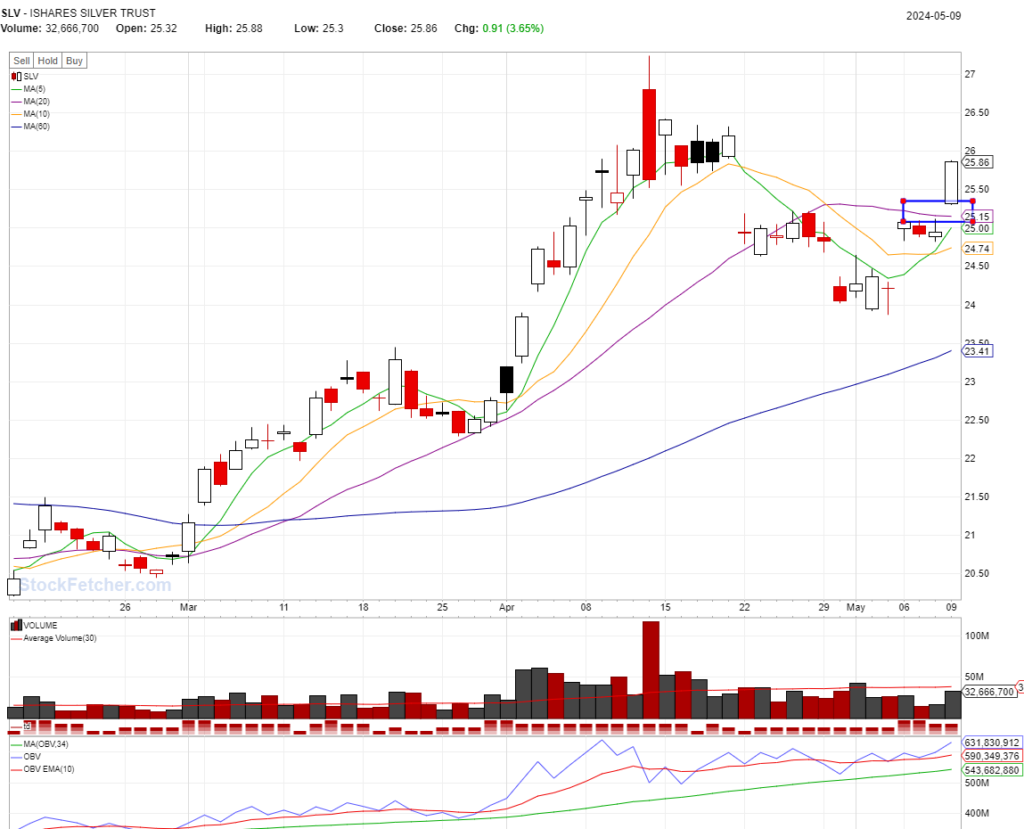Click the 500M OBV axis label
Viewport: 1024px width, 829px height.
pos(976,783)
